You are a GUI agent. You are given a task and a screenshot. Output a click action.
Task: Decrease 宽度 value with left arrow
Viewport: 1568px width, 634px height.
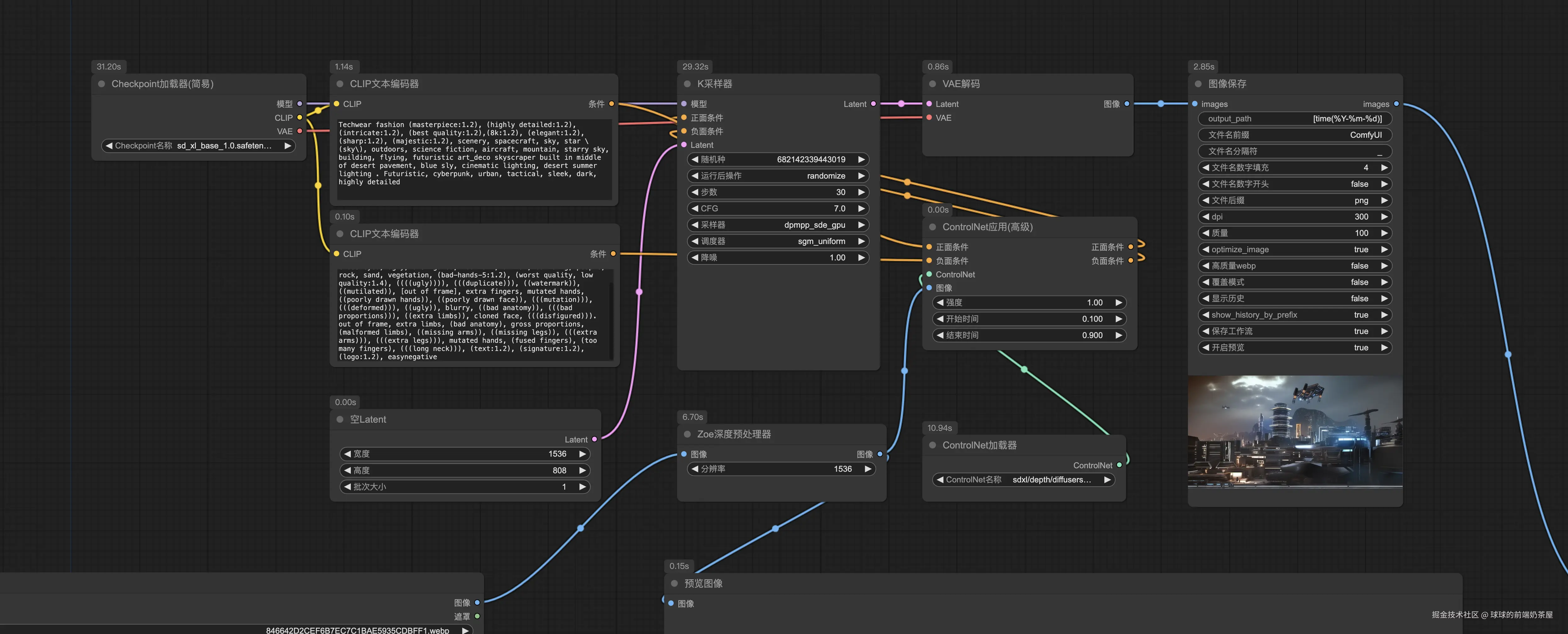pyautogui.click(x=348, y=454)
